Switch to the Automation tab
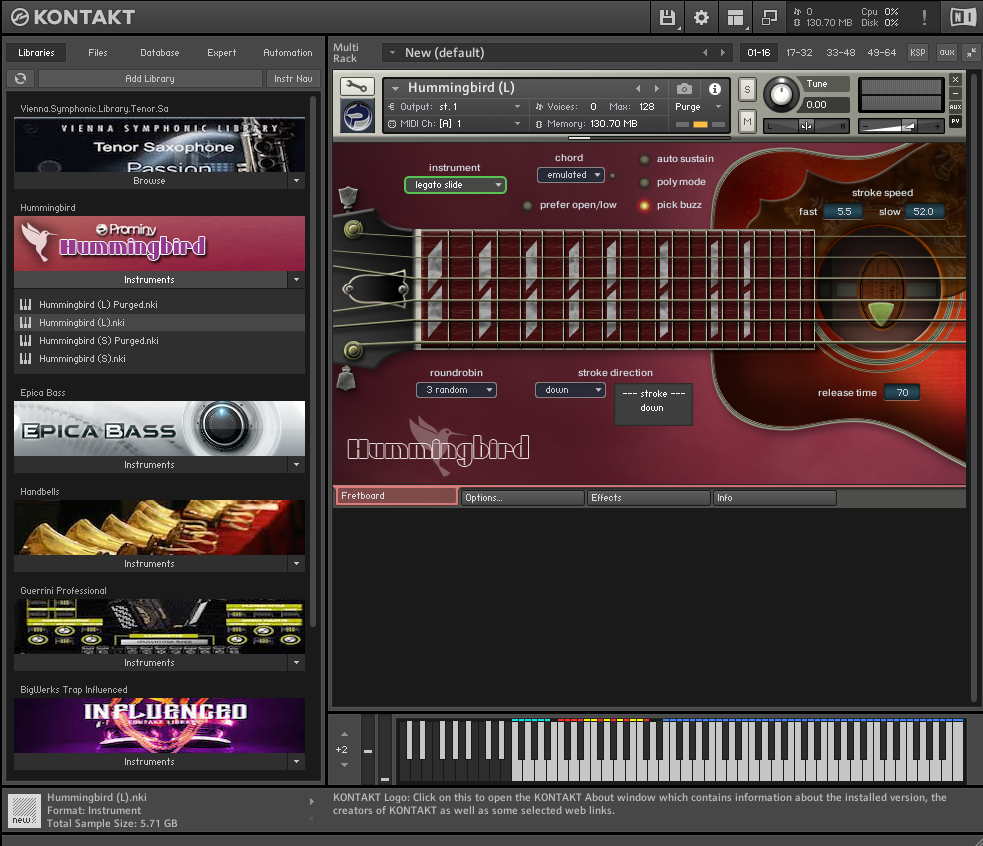The width and height of the screenshot is (983, 846). (x=288, y=53)
